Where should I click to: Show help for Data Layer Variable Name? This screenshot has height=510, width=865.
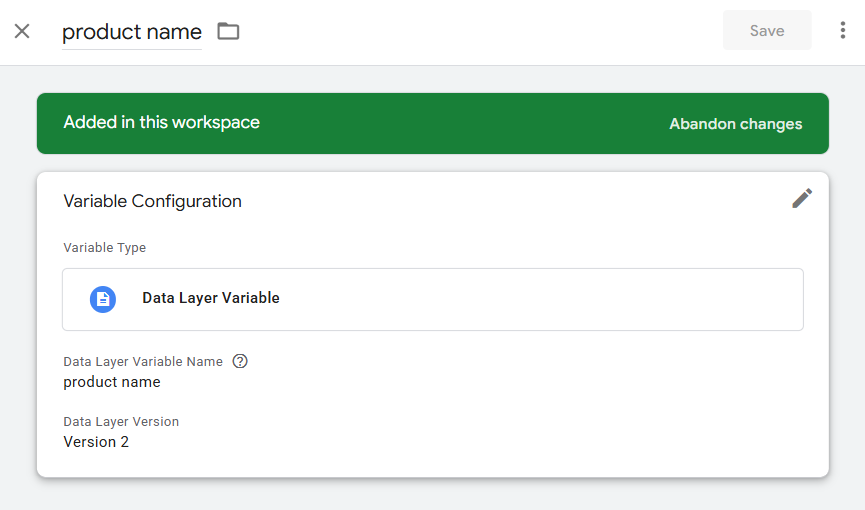pyautogui.click(x=240, y=362)
